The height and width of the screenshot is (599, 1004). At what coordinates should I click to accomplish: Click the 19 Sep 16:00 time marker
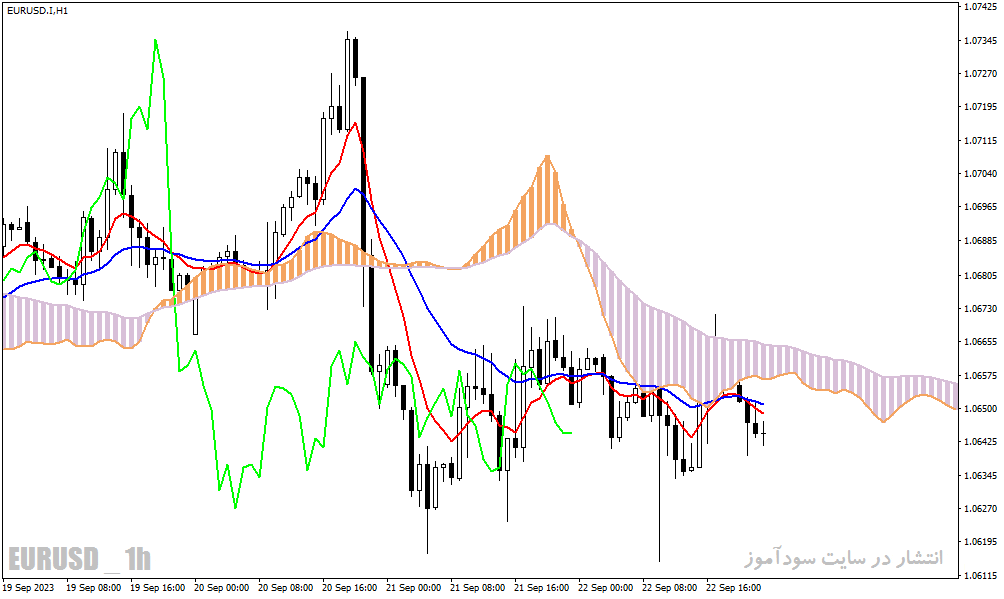click(157, 587)
